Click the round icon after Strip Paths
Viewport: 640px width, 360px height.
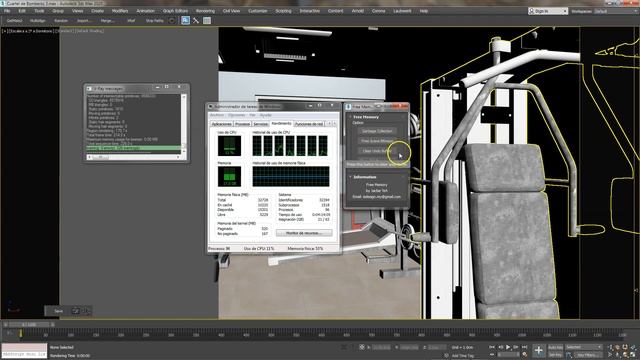pyautogui.click(x=171, y=20)
